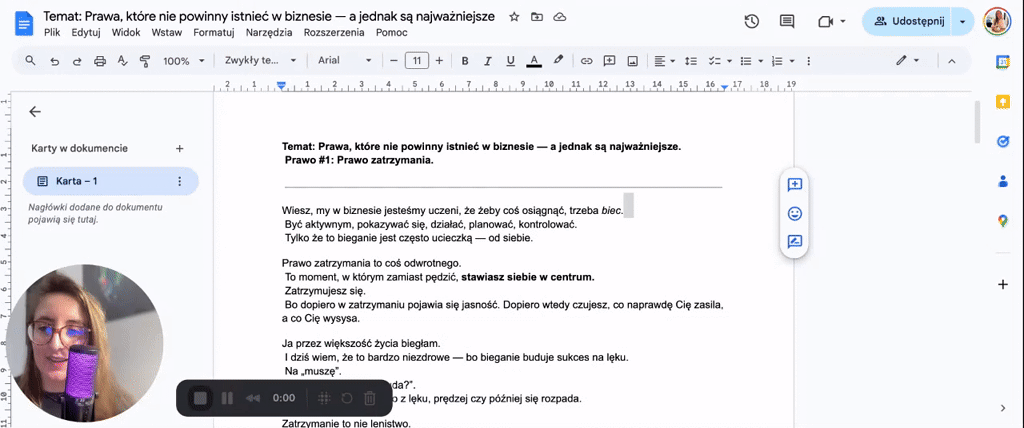
Task: Add a new tab to the document
Action: point(180,148)
